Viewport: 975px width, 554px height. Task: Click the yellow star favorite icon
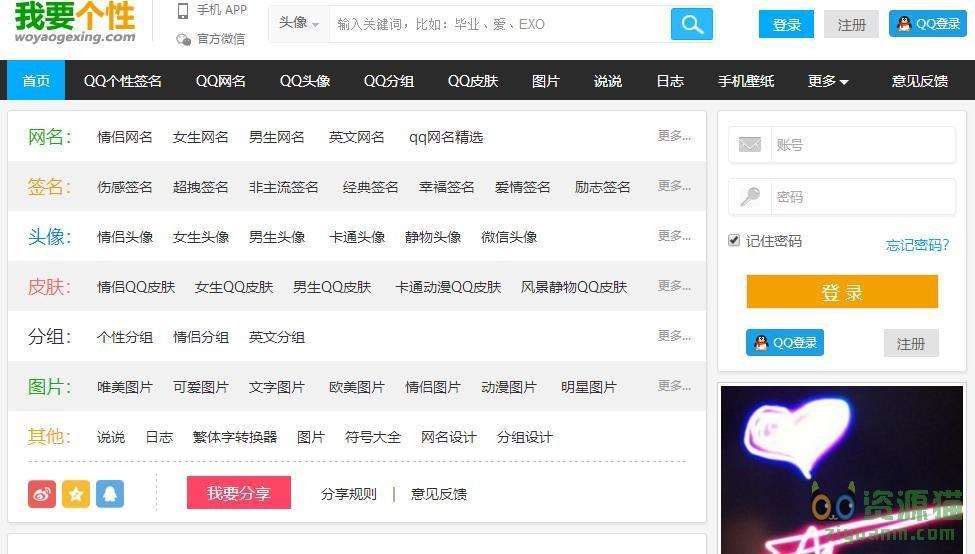(76, 494)
